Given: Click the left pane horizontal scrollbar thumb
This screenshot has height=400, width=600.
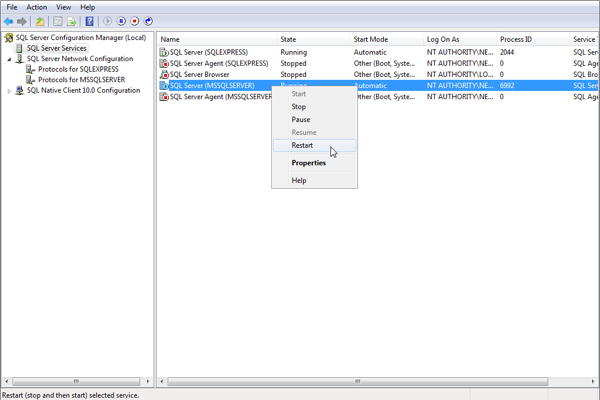Looking at the screenshot, I should [x=76, y=382].
